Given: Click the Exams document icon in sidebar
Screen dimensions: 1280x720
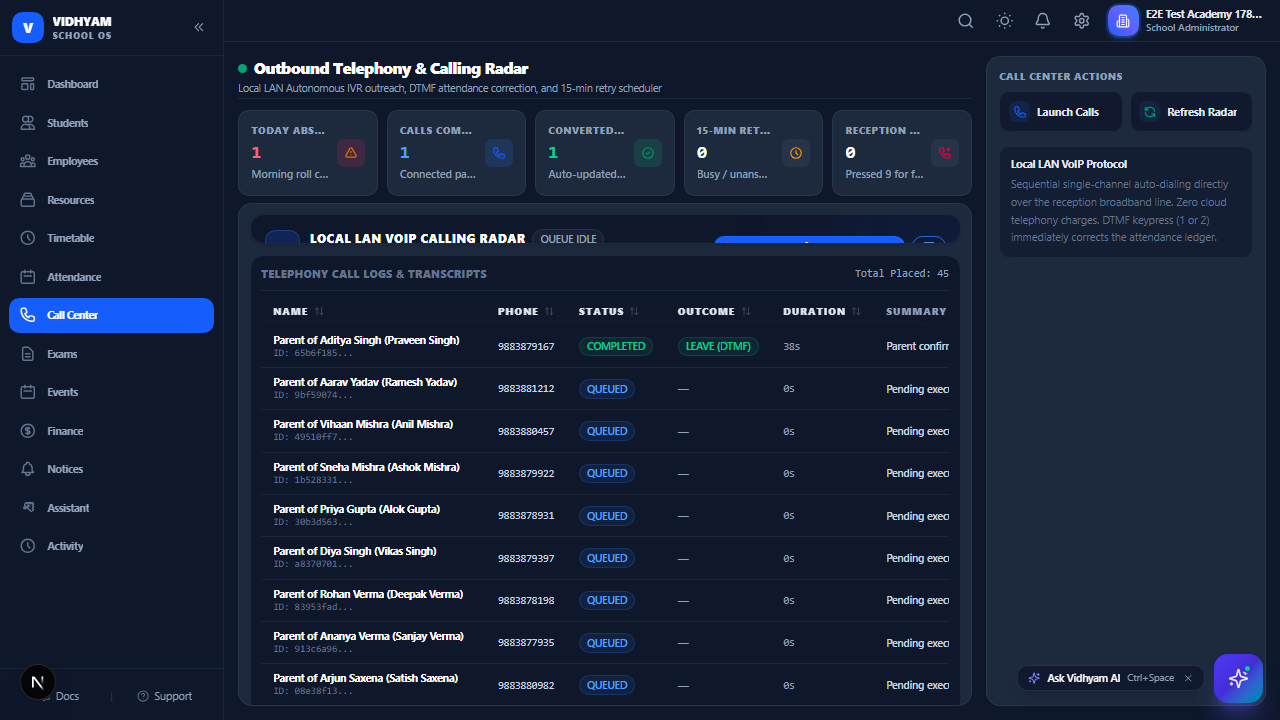Looking at the screenshot, I should click(28, 354).
